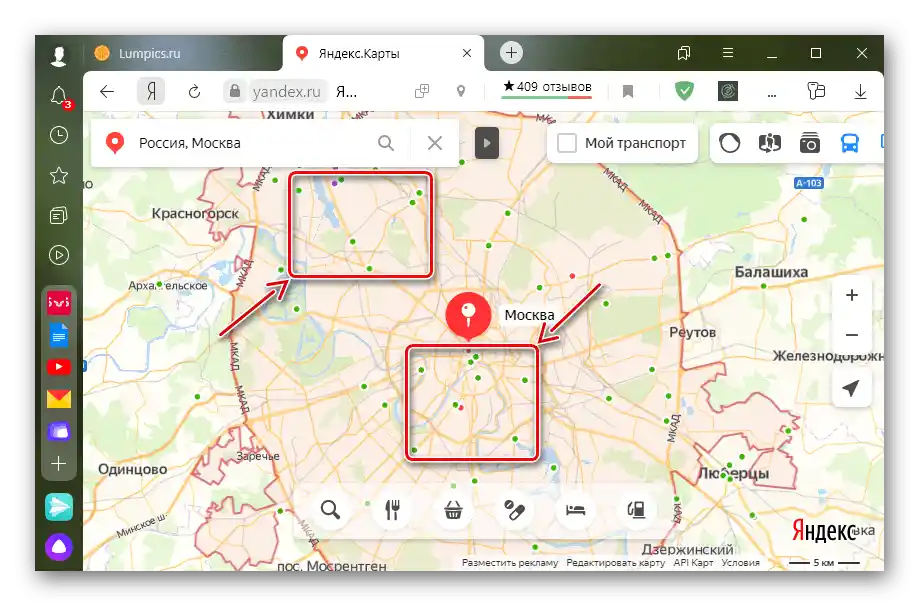Open API Карт link
This screenshot has width=919, height=606.
693,563
